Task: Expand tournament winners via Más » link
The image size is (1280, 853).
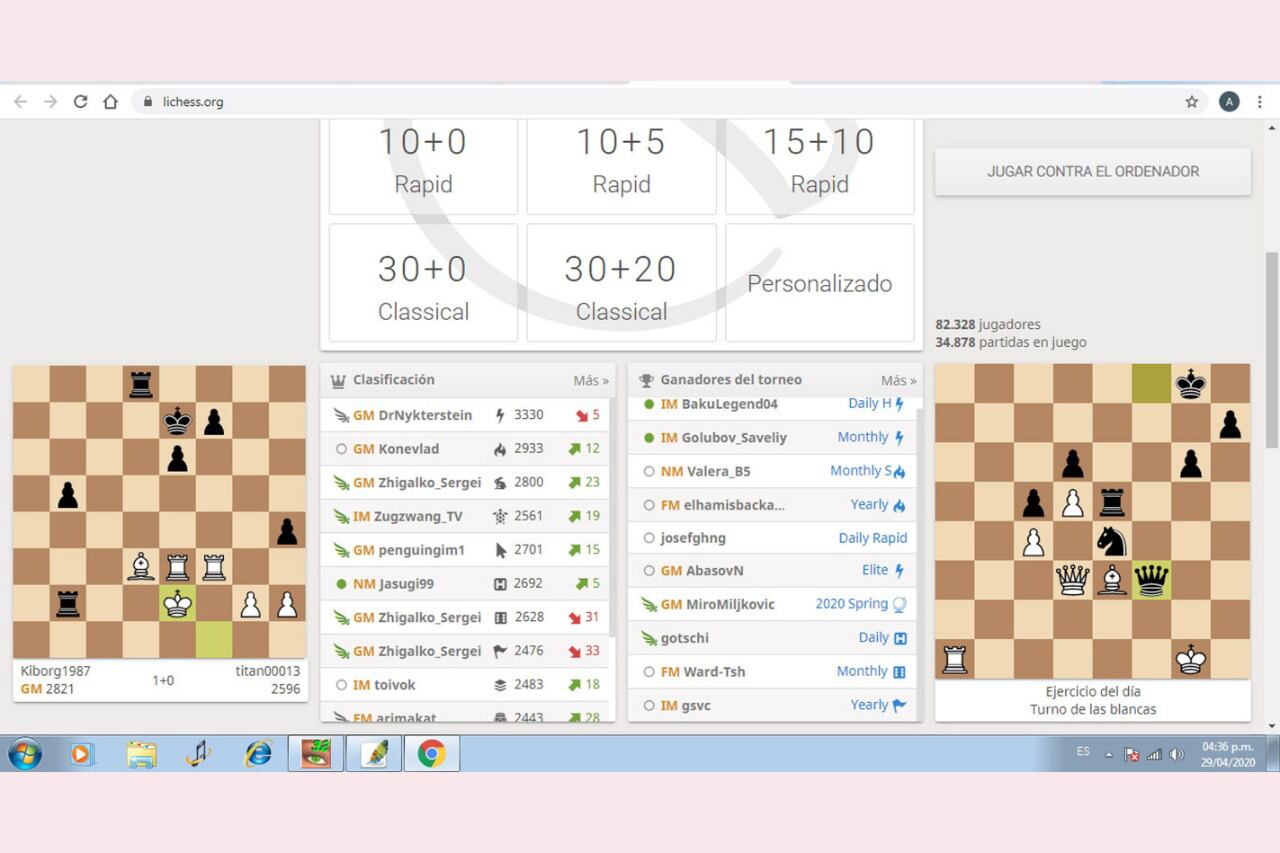Action: [x=897, y=379]
